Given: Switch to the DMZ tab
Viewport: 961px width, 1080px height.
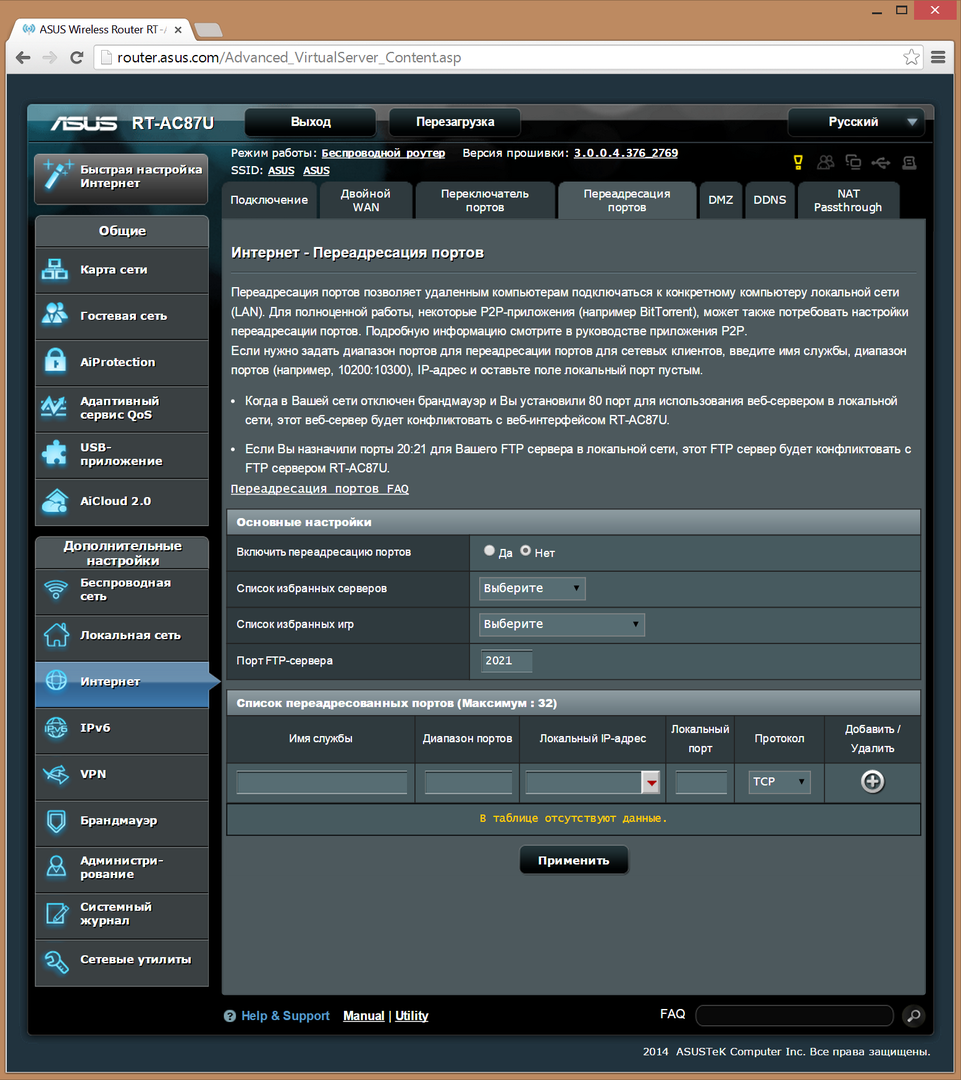Looking at the screenshot, I should click(720, 200).
